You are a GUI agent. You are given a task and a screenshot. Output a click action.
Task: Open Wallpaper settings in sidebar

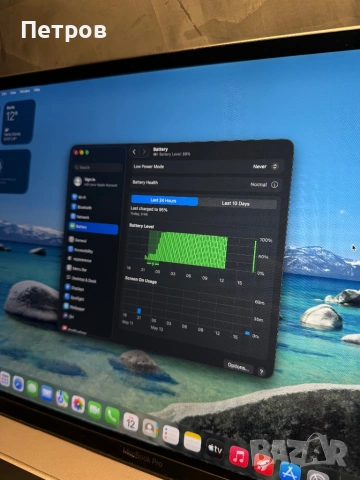click(x=74, y=307)
